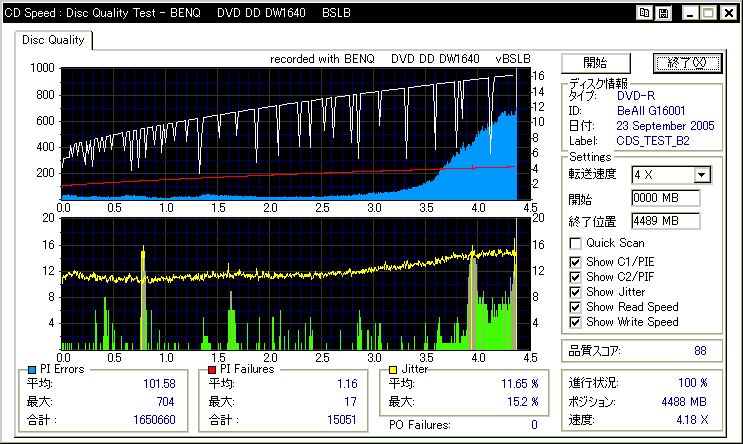
Task: Click the progress value 100 %
Action: 693,383
